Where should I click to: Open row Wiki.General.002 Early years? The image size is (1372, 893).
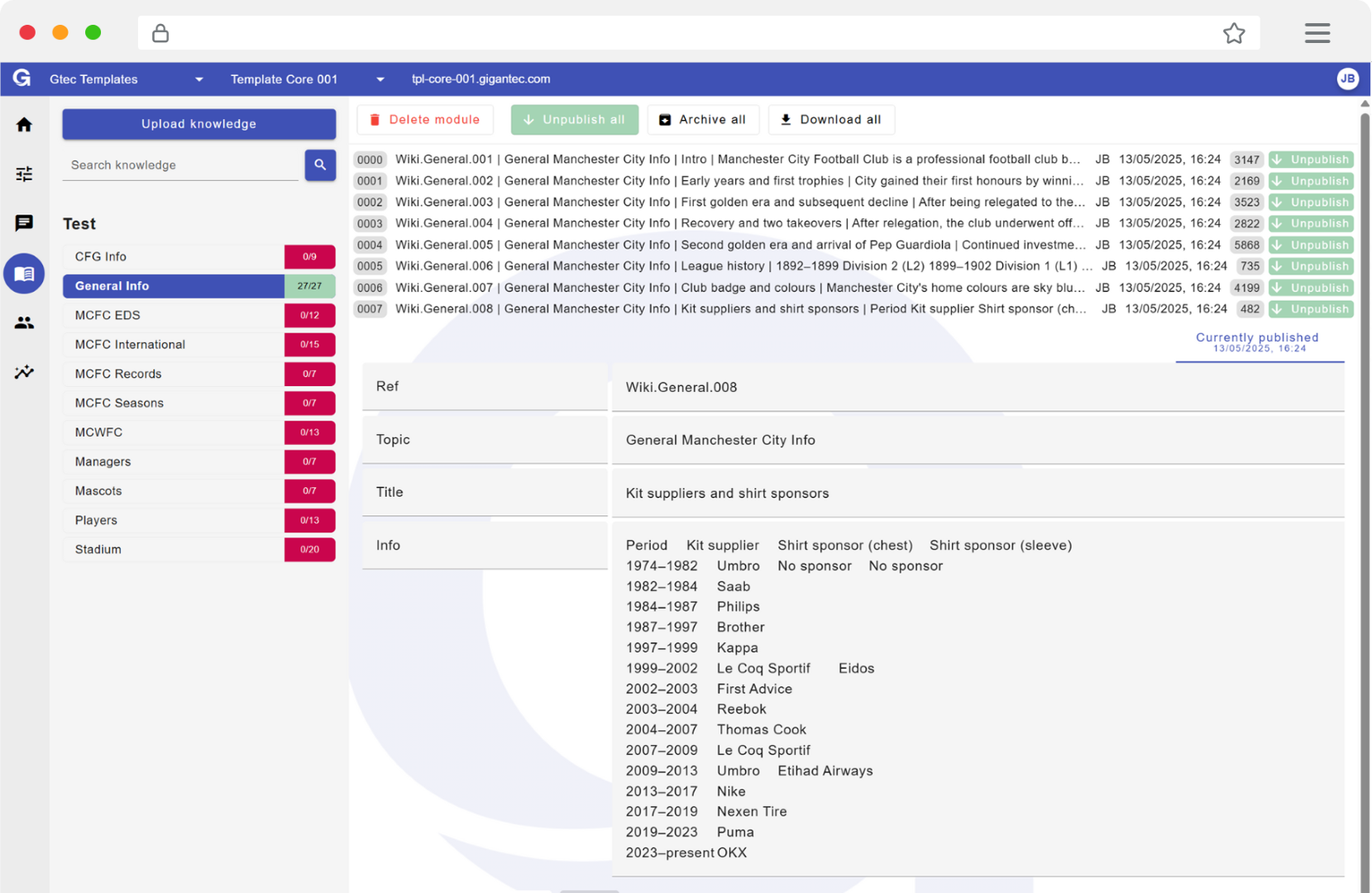(739, 181)
